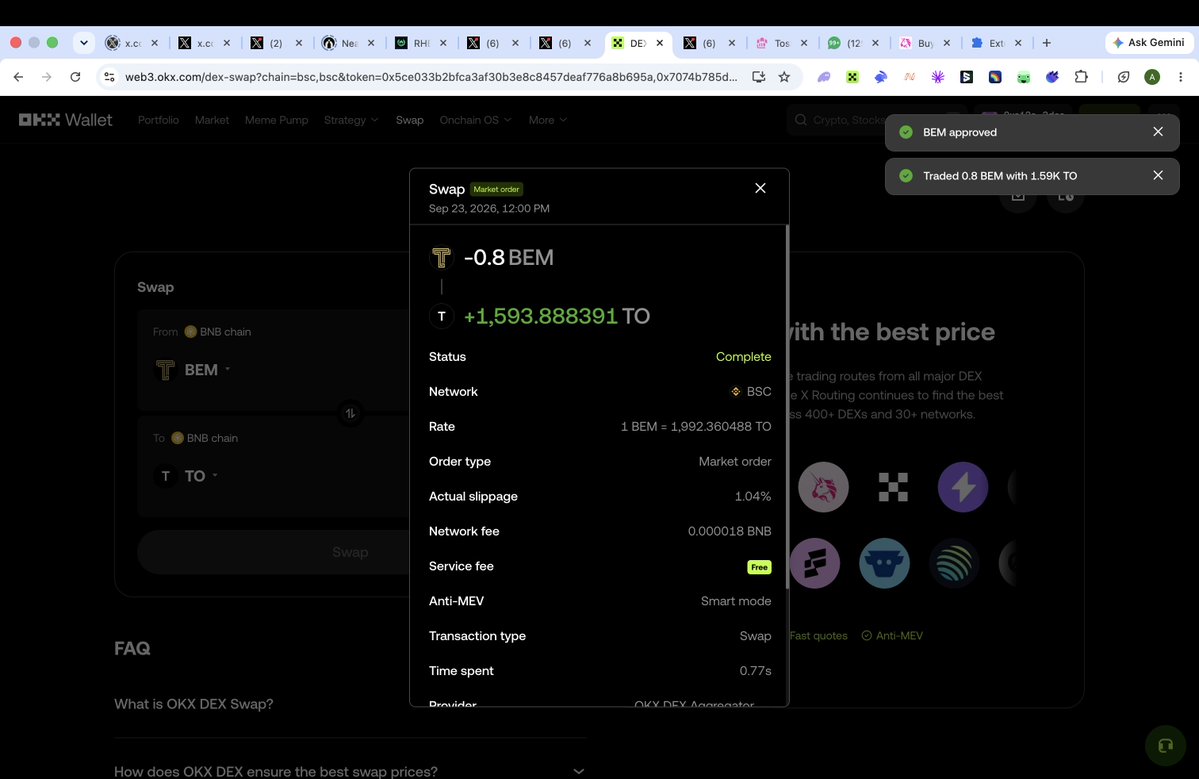Click the OKX Wallet logo
The height and width of the screenshot is (779, 1199).
coord(66,120)
